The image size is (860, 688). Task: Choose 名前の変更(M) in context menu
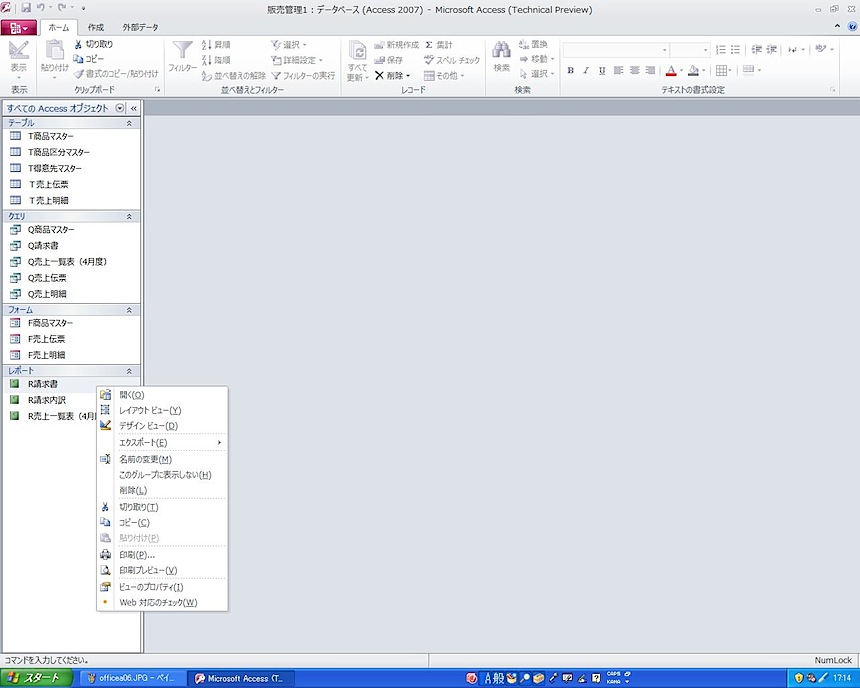pos(162,459)
